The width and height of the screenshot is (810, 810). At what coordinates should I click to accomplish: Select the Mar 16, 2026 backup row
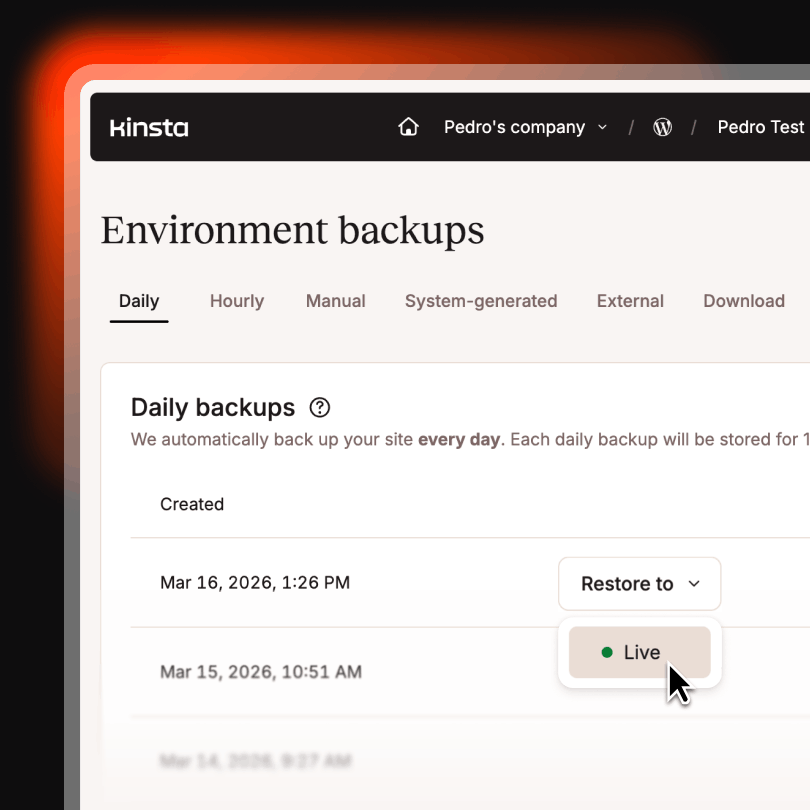255,583
